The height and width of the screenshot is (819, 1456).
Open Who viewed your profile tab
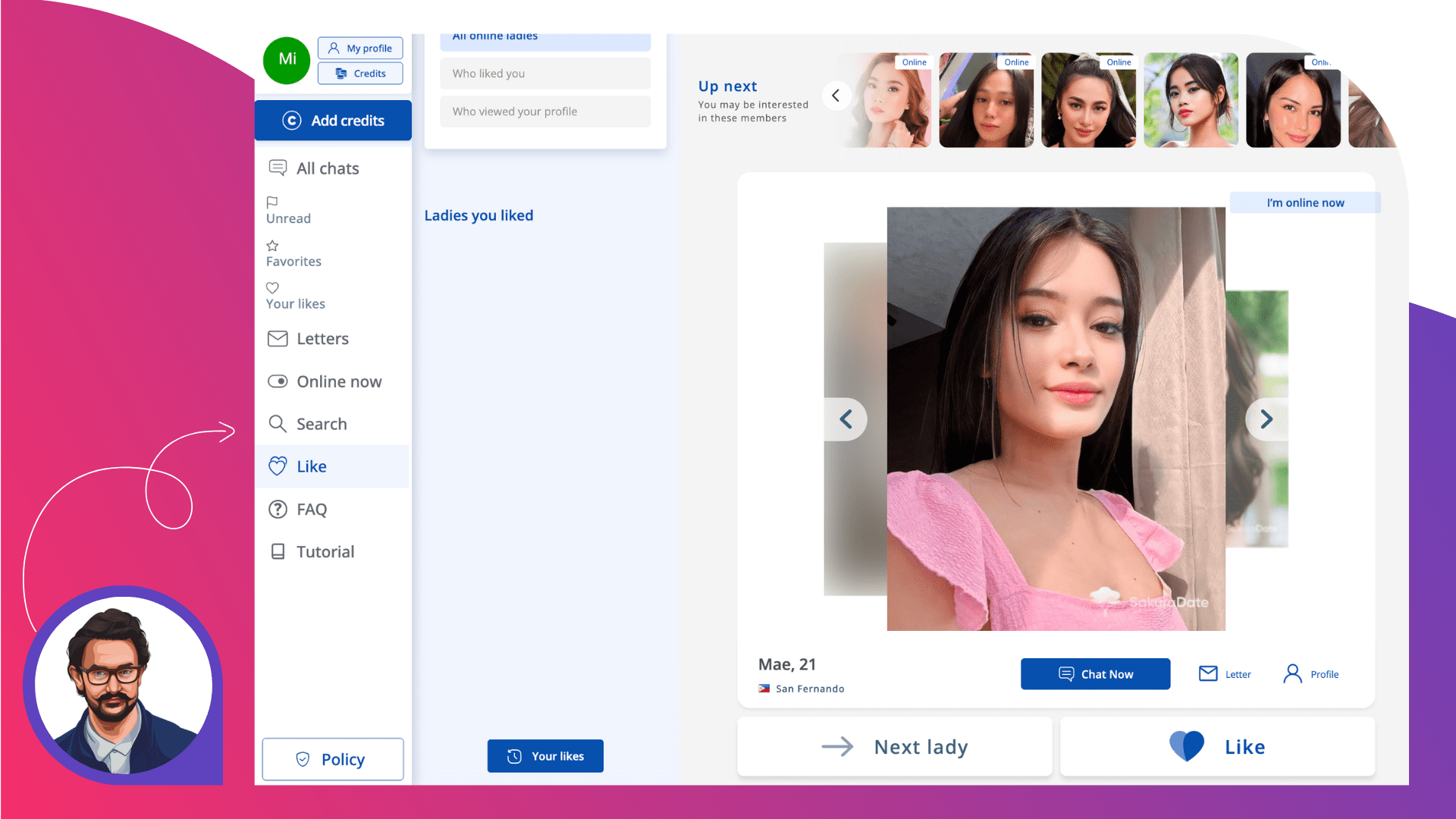544,111
